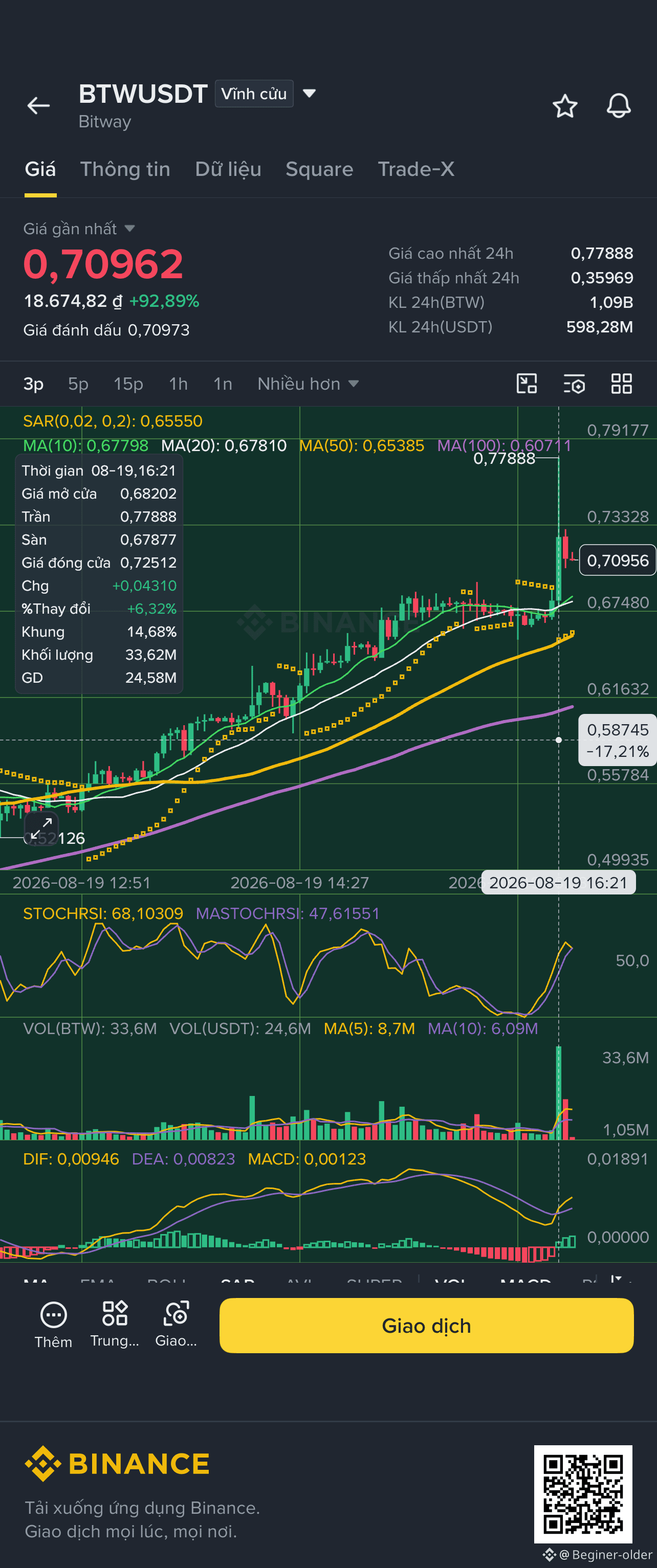Tap the KL 24h(USDT) volume 598,28M

pos(599,327)
